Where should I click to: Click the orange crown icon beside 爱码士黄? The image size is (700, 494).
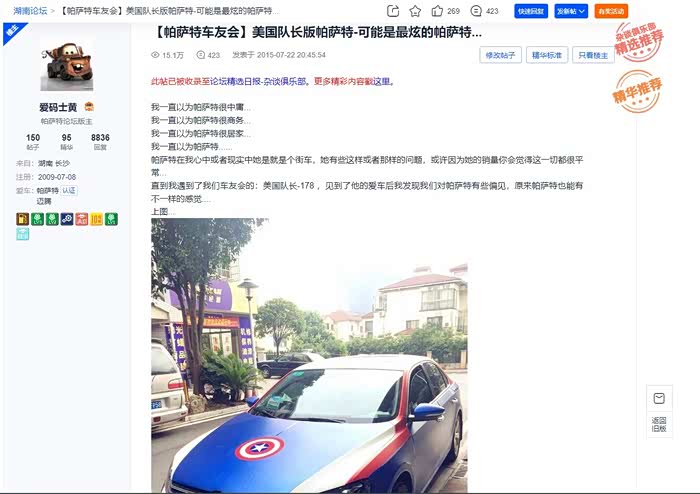89,107
